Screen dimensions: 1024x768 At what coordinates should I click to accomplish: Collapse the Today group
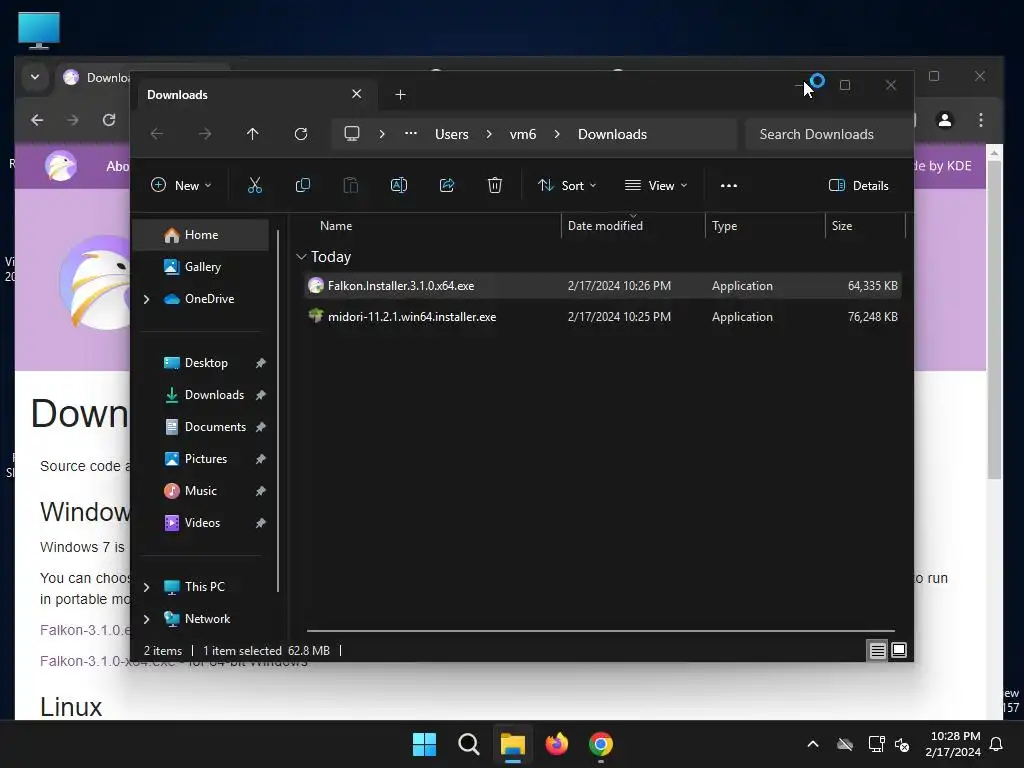(x=301, y=257)
